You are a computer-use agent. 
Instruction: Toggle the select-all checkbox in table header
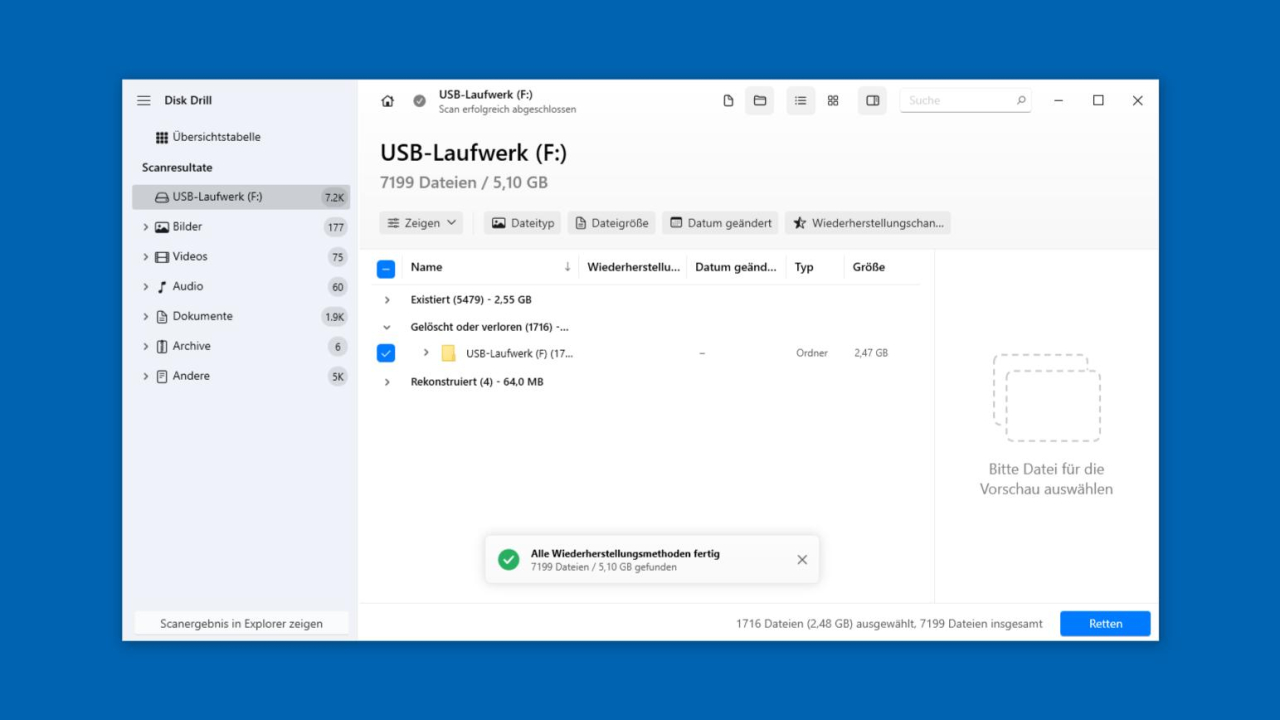click(386, 268)
